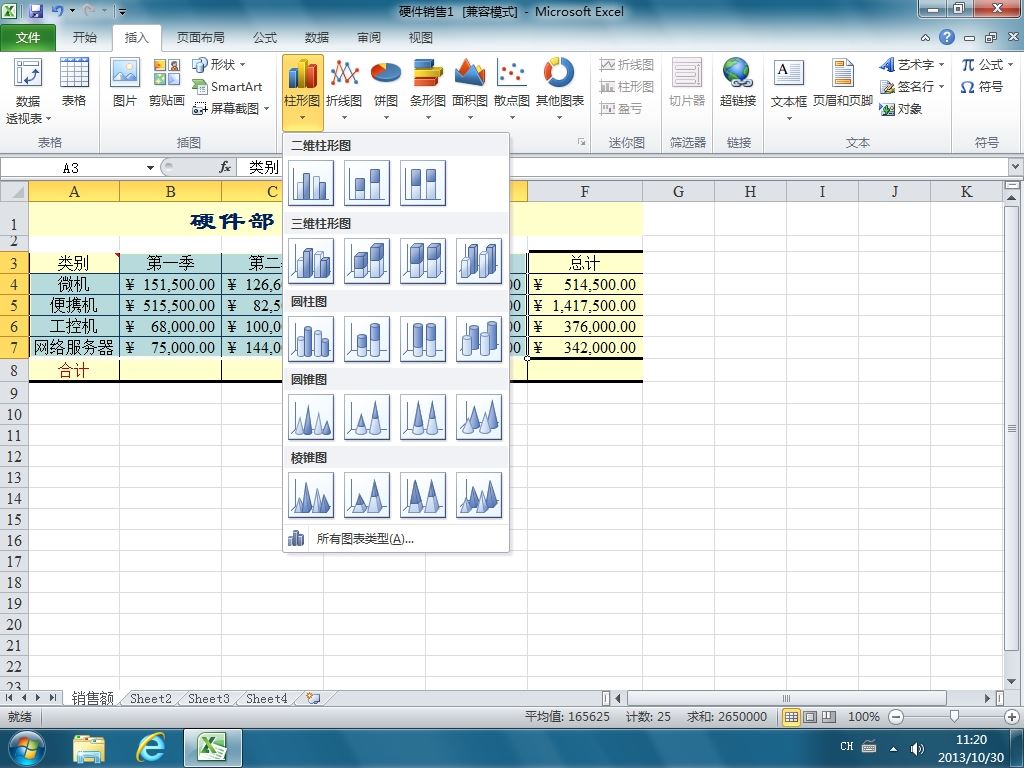Insert a 3D cone chart
This screenshot has height=768, width=1024.
(479, 417)
